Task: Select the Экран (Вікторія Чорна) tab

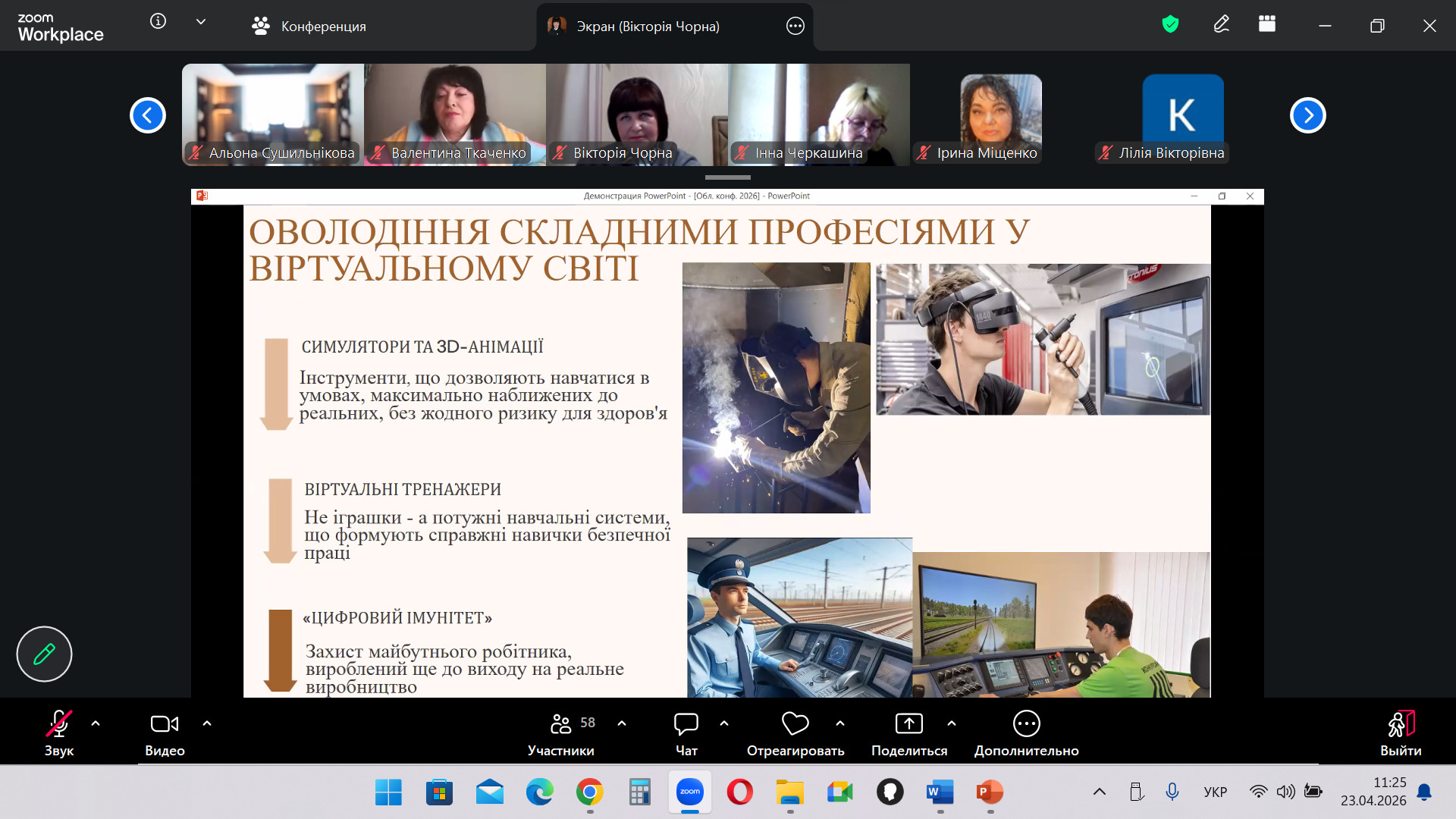Action: click(x=647, y=27)
